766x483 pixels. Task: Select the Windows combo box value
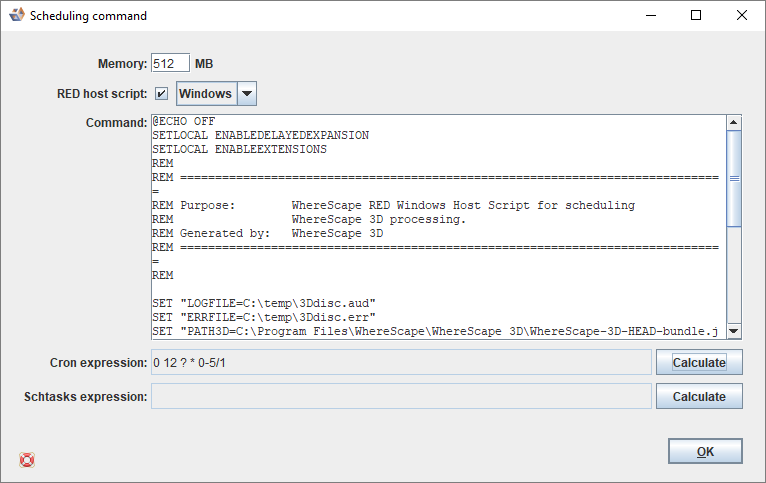point(205,94)
